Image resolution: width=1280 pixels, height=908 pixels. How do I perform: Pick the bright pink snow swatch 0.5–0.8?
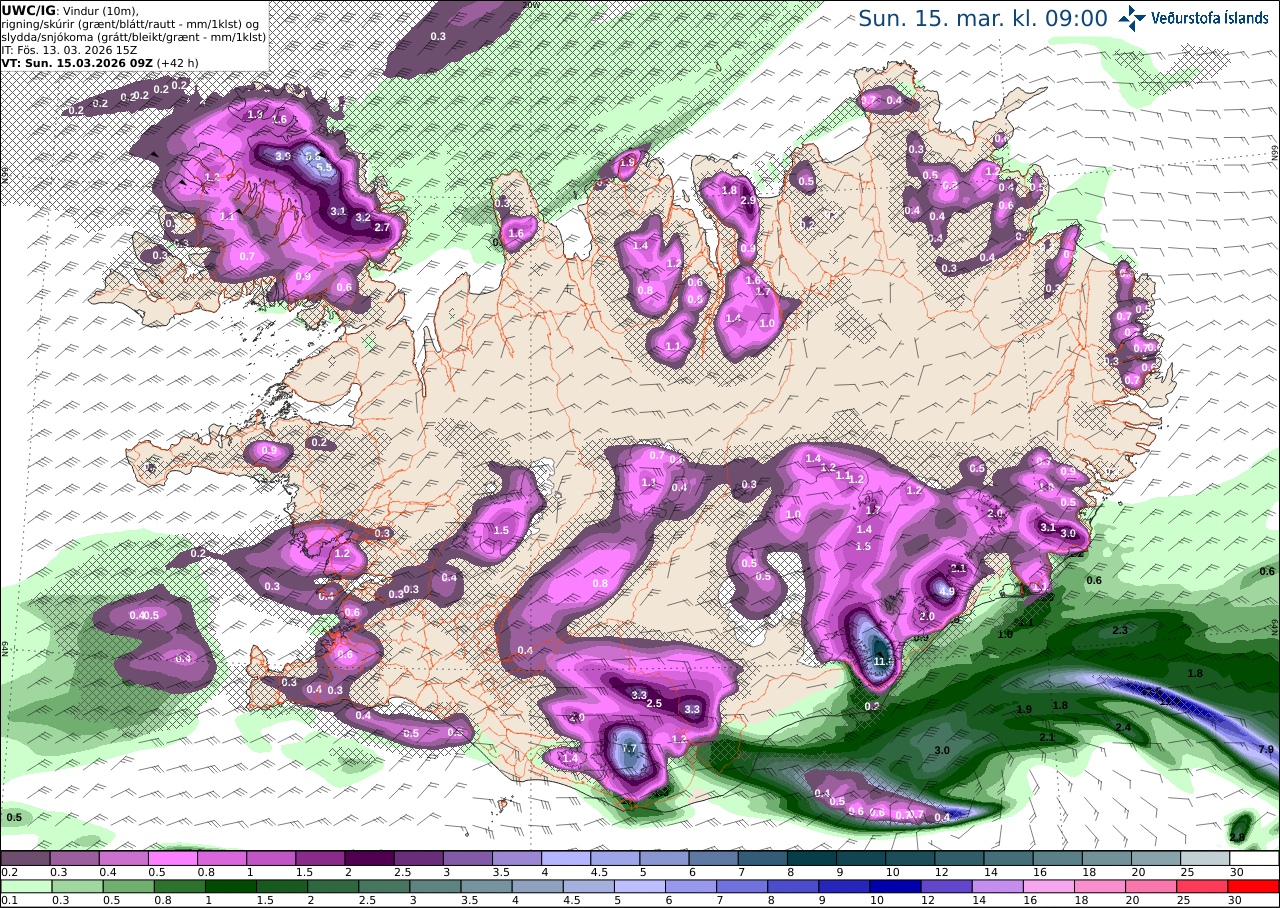172,858
